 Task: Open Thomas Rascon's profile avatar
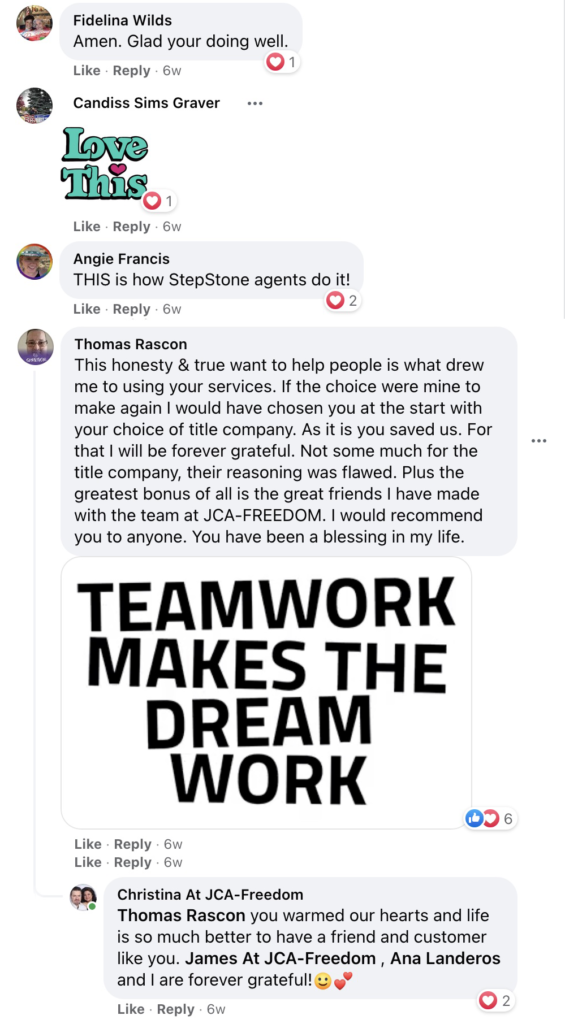(35, 346)
